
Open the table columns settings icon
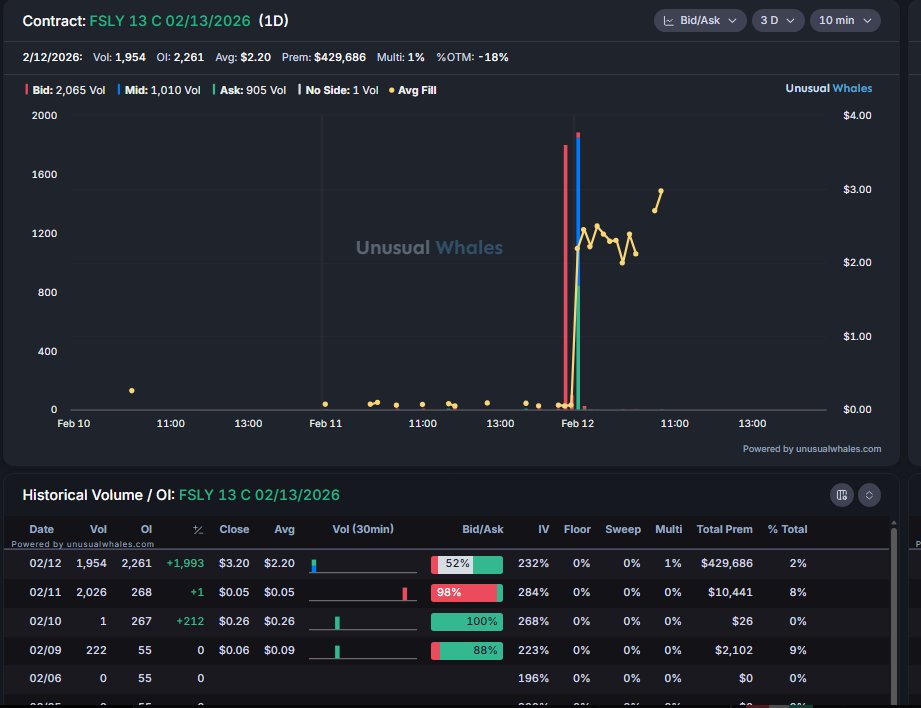(841, 494)
